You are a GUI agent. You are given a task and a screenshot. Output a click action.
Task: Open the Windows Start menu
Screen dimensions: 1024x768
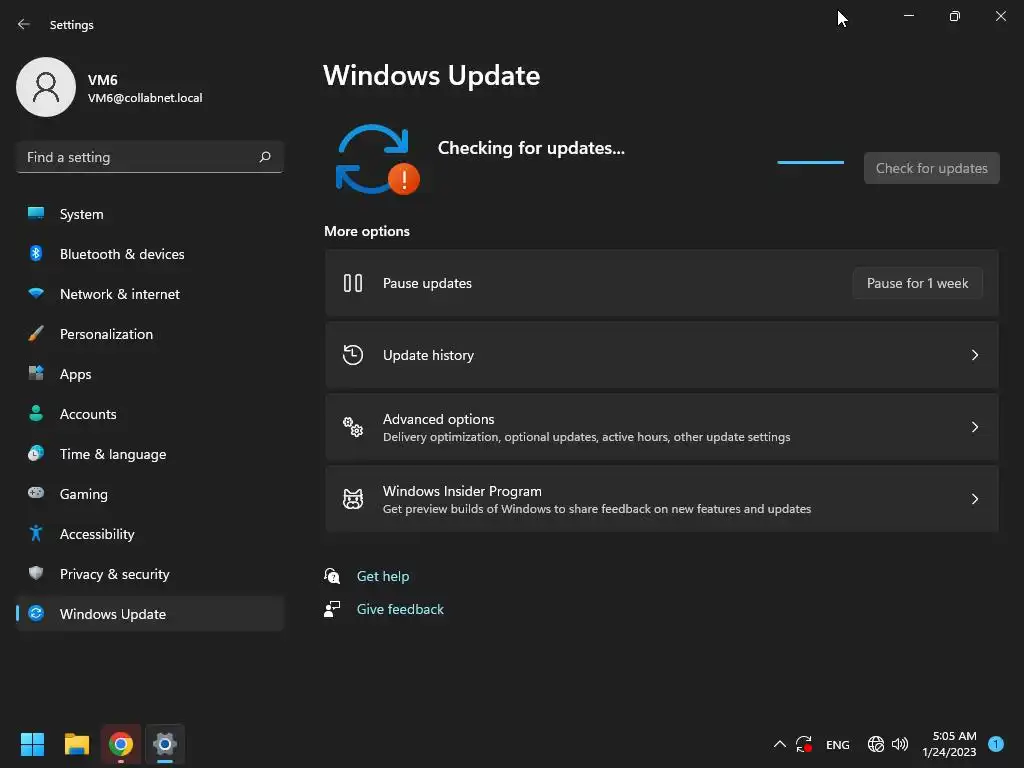pos(32,744)
